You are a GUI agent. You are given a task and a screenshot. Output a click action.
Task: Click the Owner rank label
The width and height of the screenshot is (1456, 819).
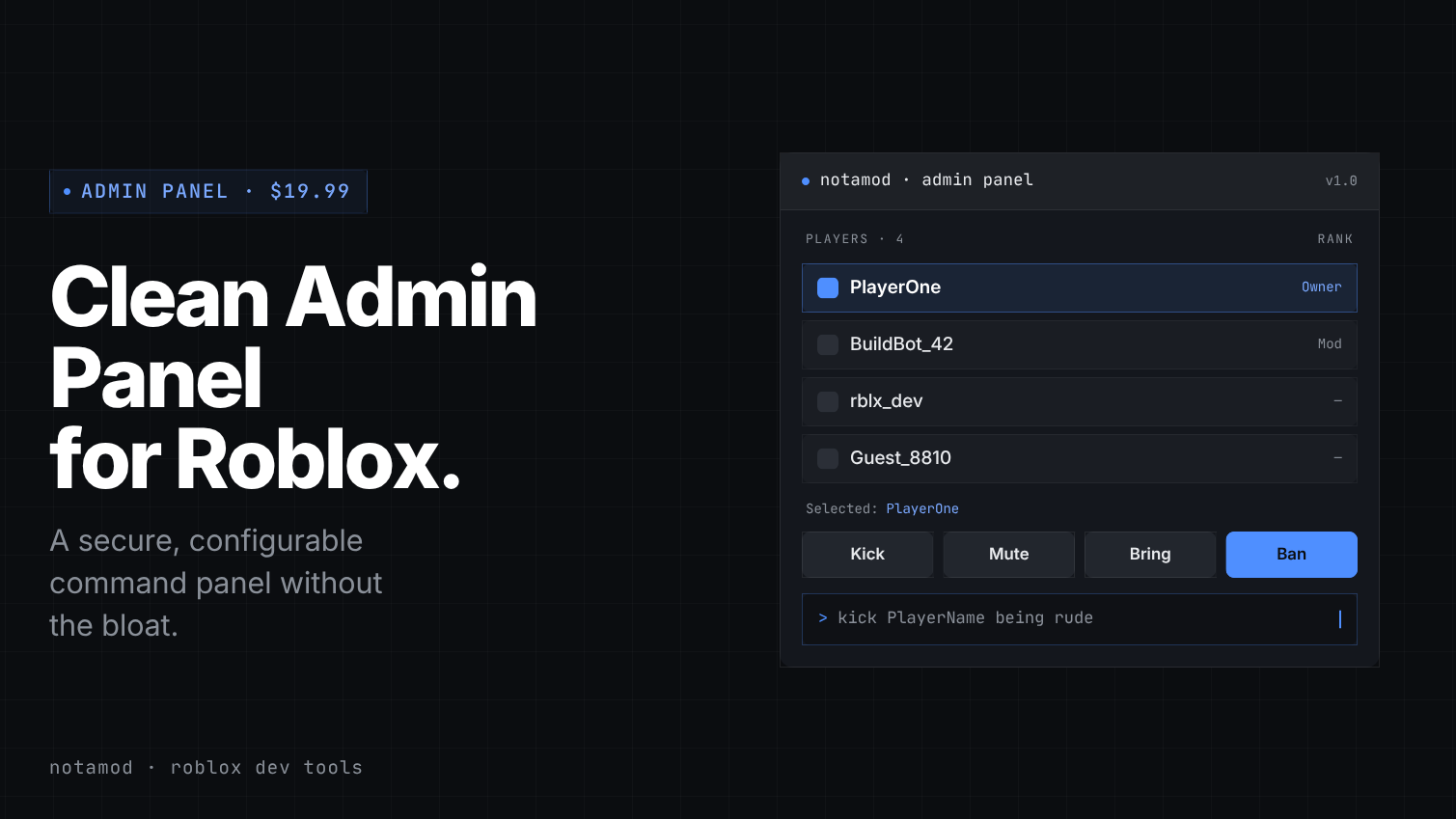click(1321, 287)
